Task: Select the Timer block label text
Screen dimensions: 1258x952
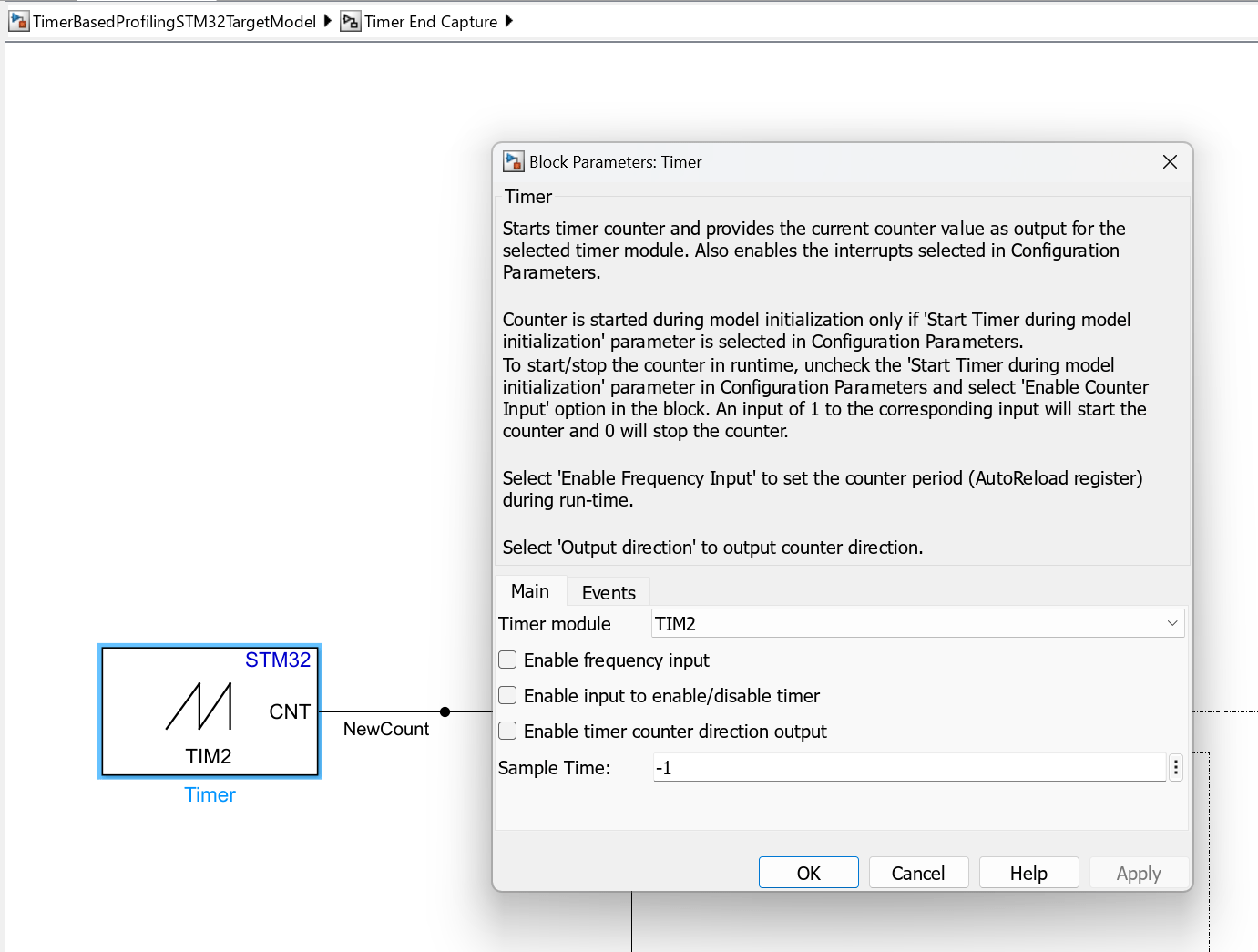Action: pyautogui.click(x=210, y=795)
